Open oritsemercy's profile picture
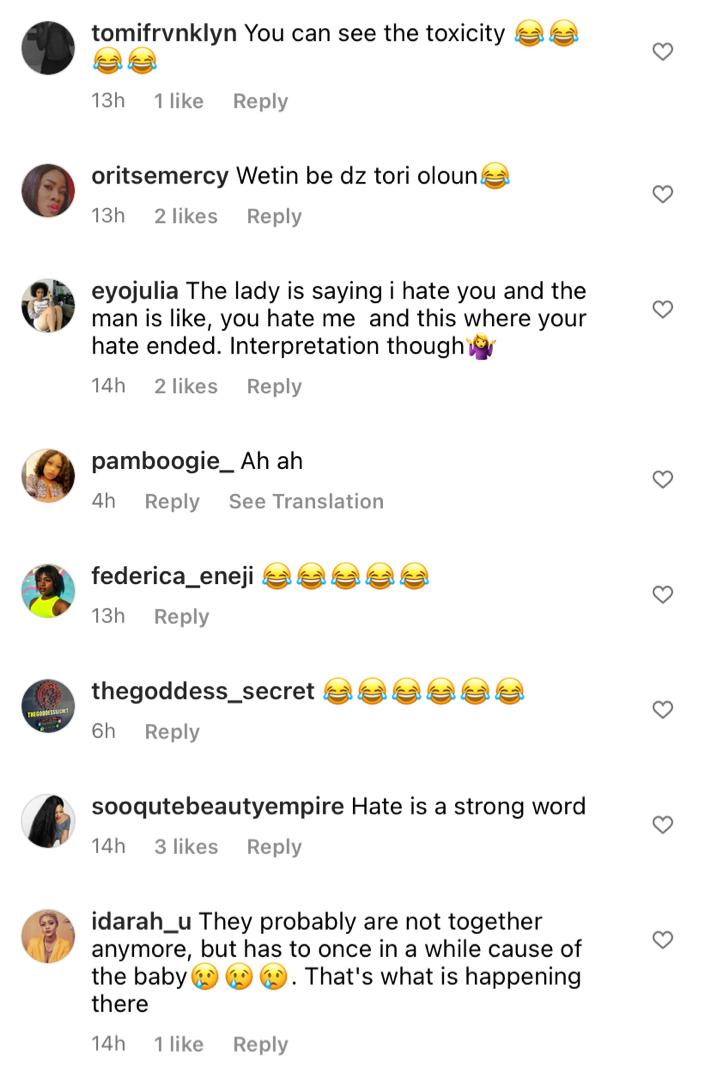The image size is (711, 1080). coord(48,190)
